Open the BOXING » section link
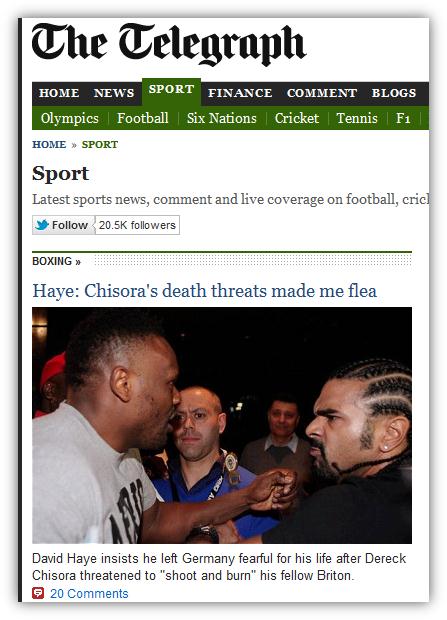The width and height of the screenshot is (447, 620). 56,261
